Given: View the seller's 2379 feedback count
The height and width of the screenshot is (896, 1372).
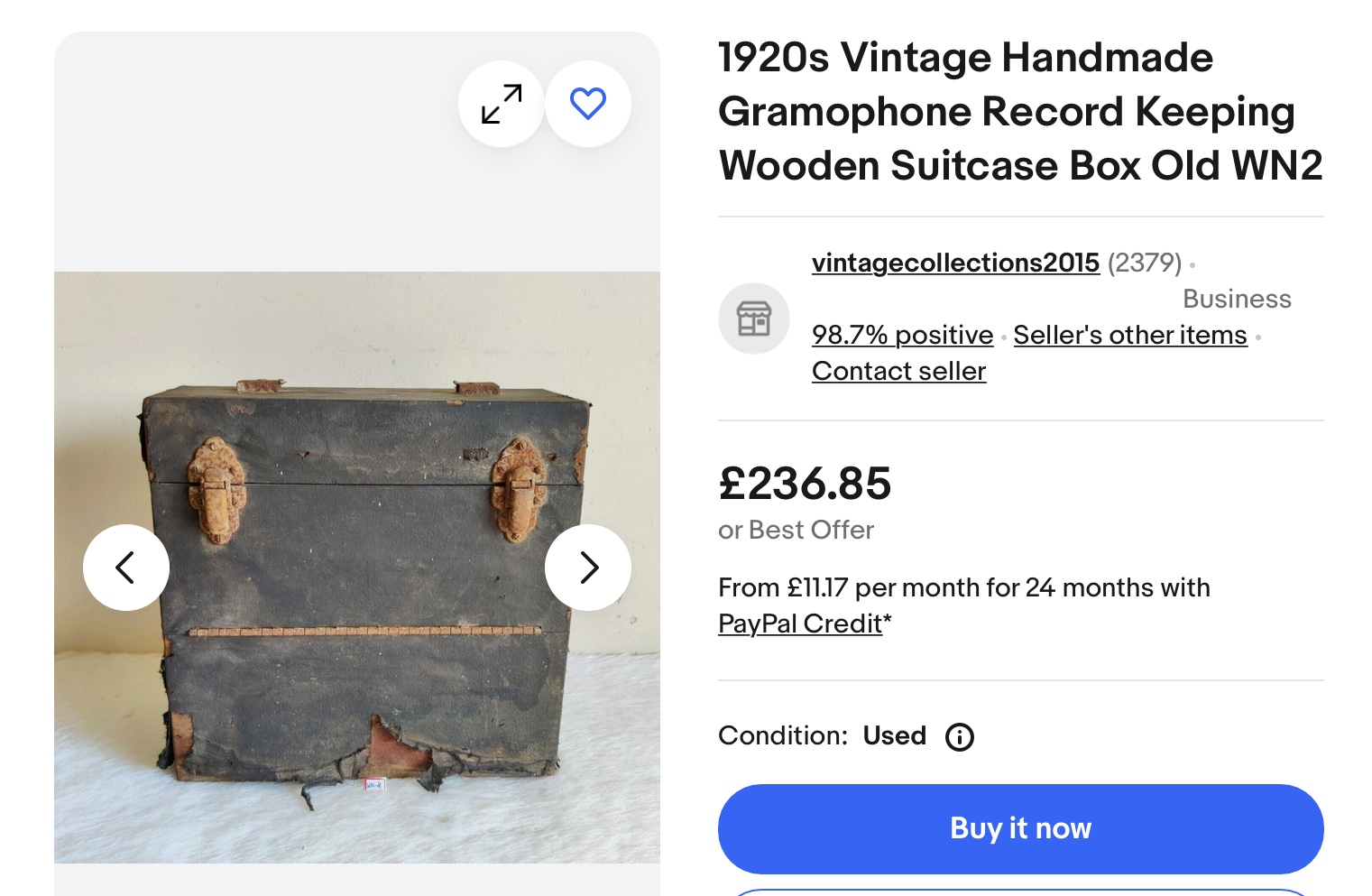Looking at the screenshot, I should (x=1145, y=263).
